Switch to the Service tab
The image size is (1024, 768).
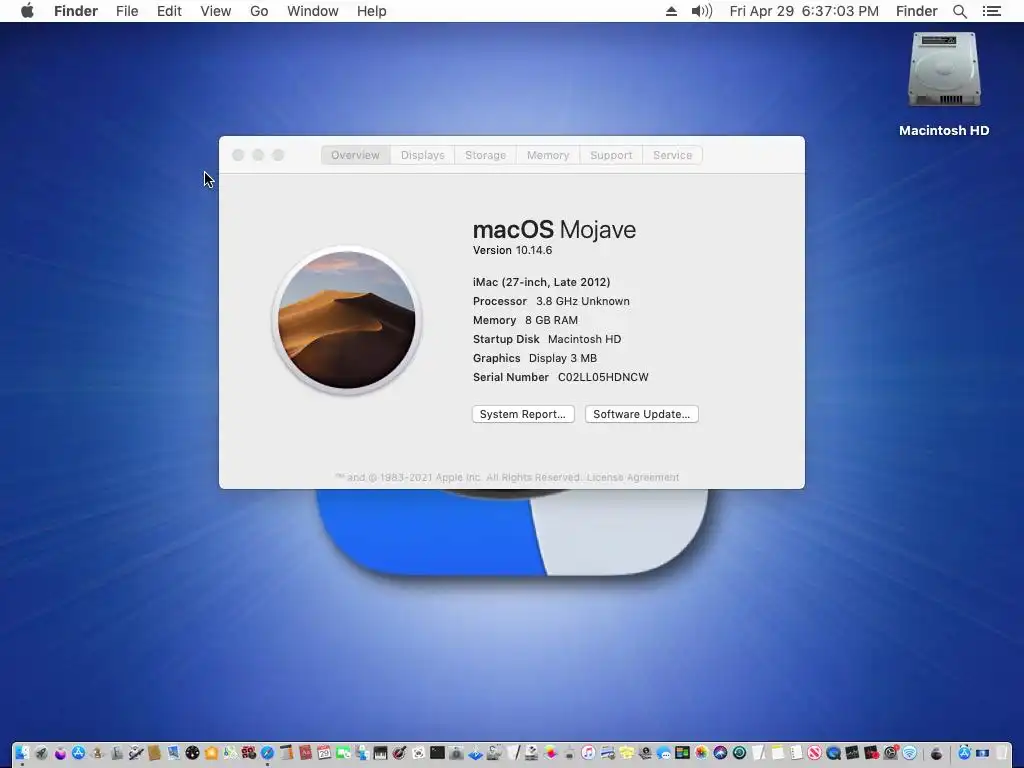pyautogui.click(x=673, y=155)
